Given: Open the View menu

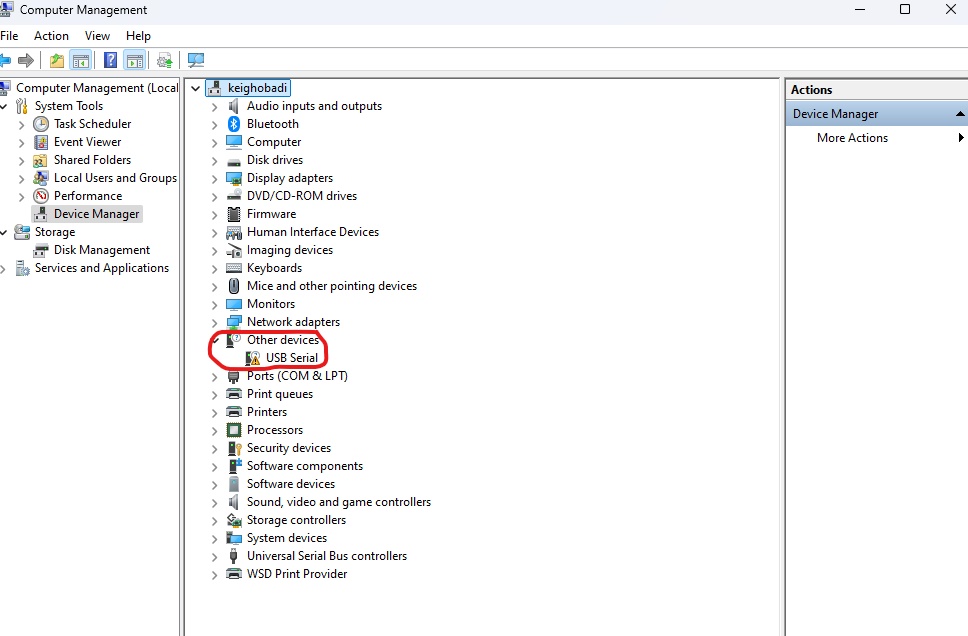Looking at the screenshot, I should [97, 36].
